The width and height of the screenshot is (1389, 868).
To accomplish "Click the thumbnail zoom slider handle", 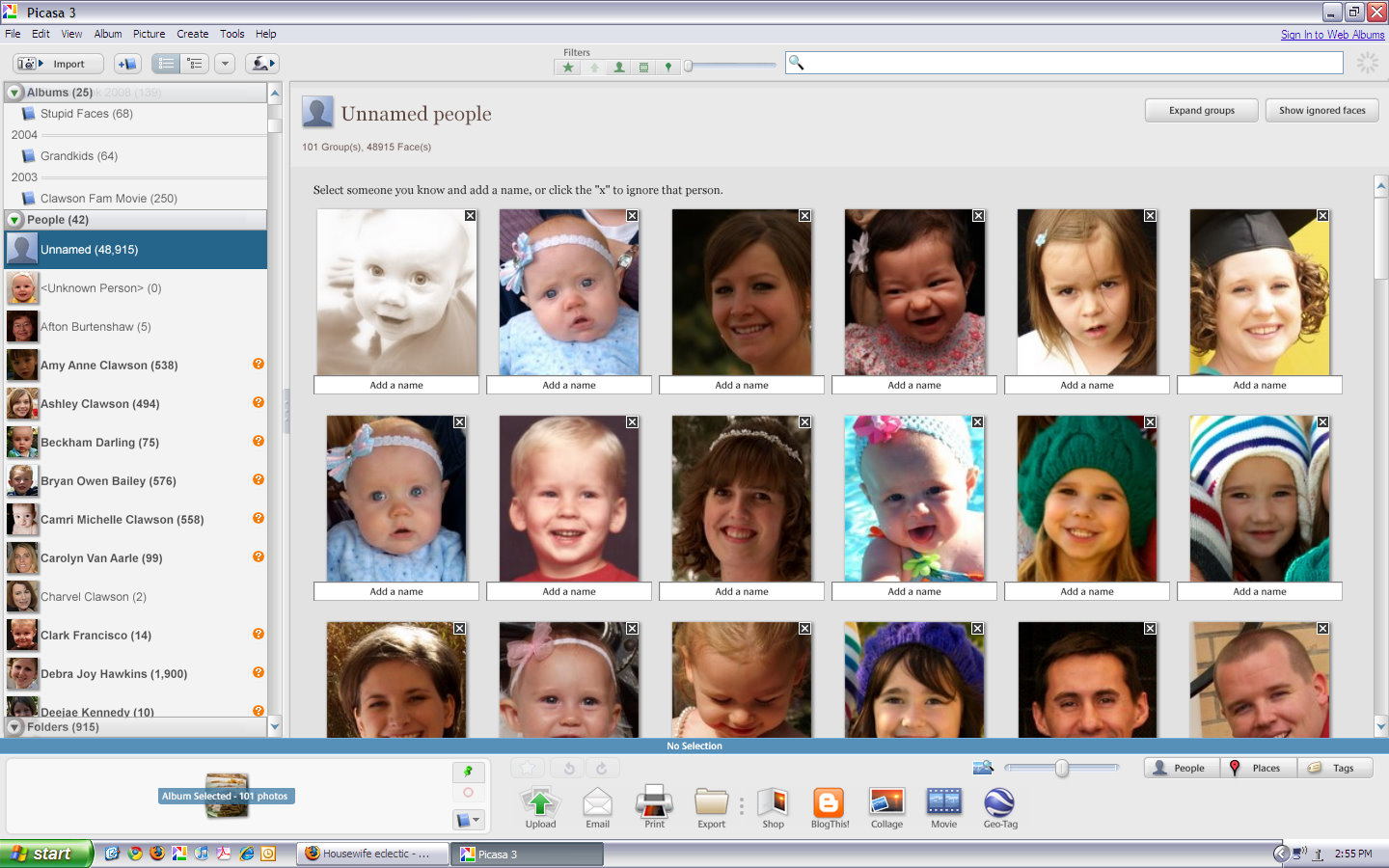I will coord(1062,768).
